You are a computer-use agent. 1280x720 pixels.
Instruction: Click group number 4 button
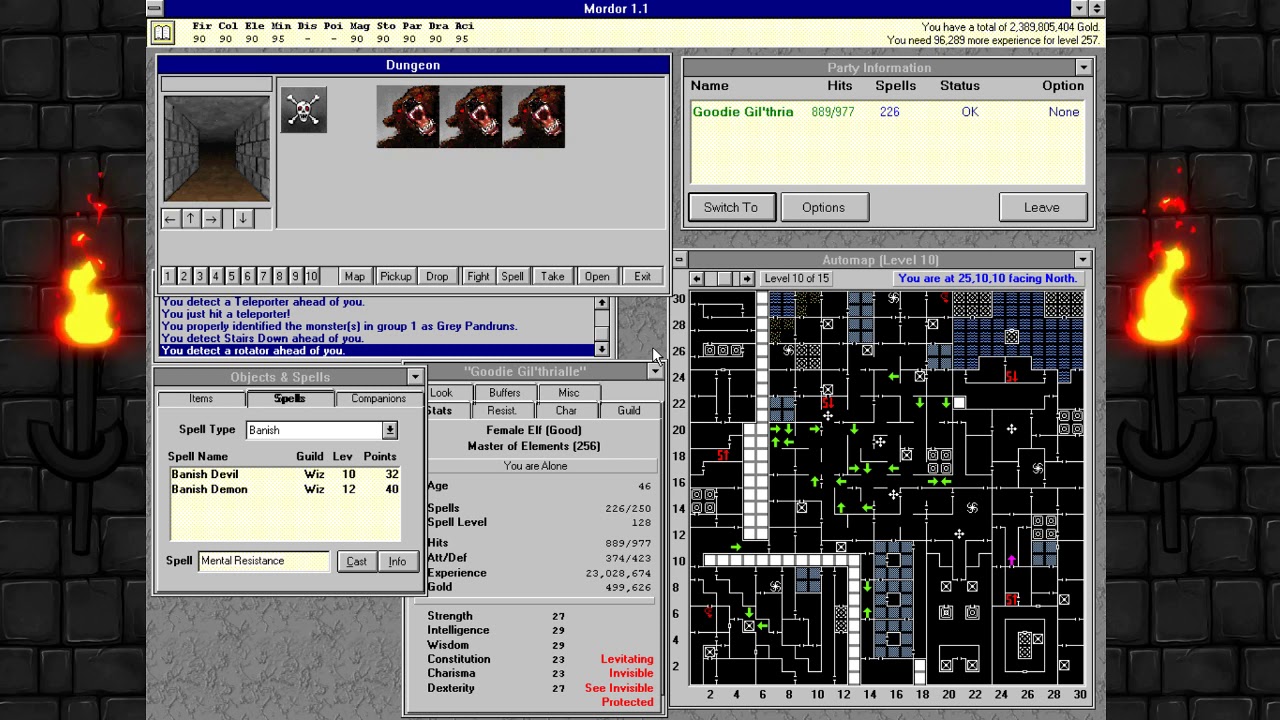point(215,277)
